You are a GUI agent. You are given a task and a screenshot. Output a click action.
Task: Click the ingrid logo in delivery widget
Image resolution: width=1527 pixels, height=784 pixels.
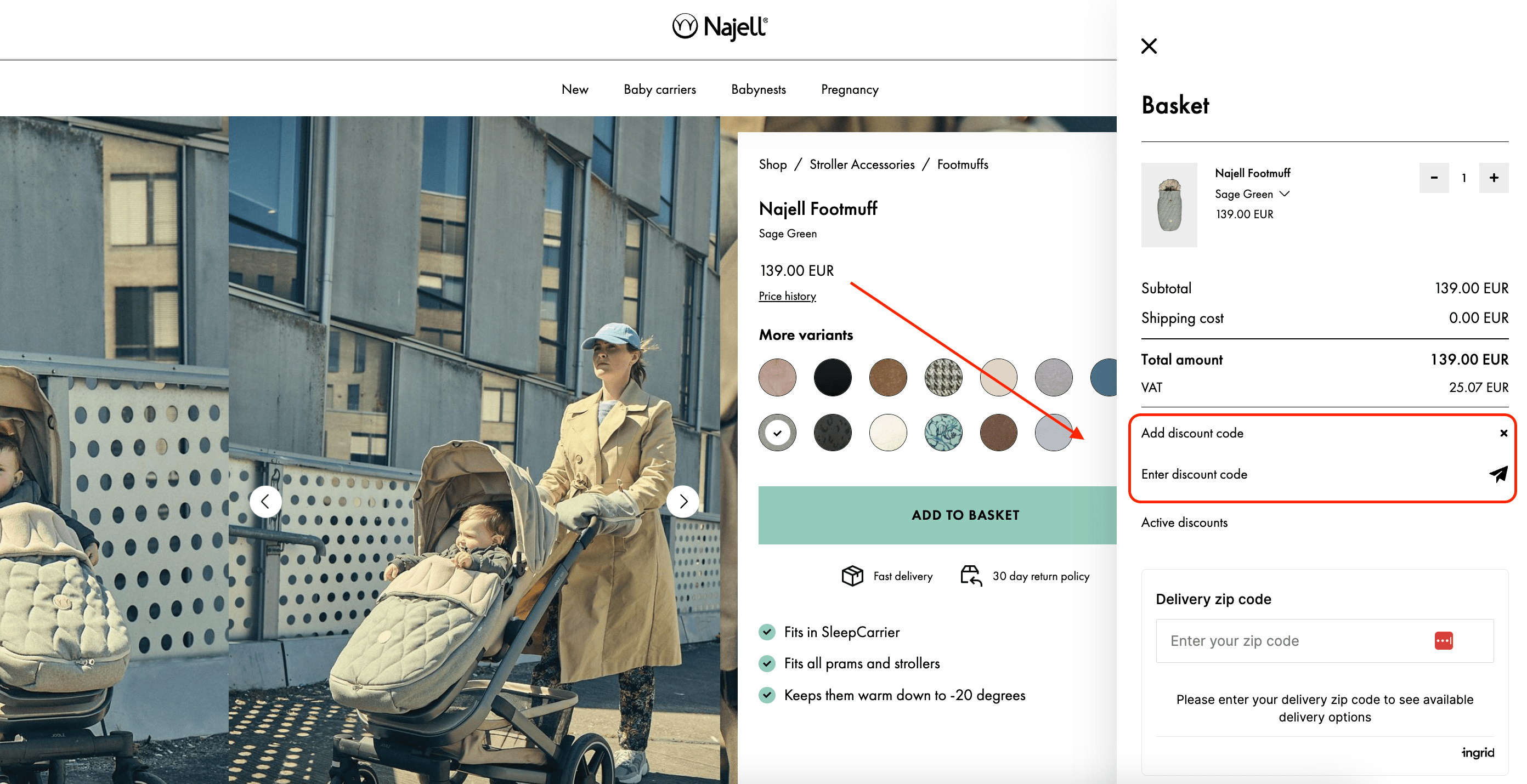[x=1477, y=752]
